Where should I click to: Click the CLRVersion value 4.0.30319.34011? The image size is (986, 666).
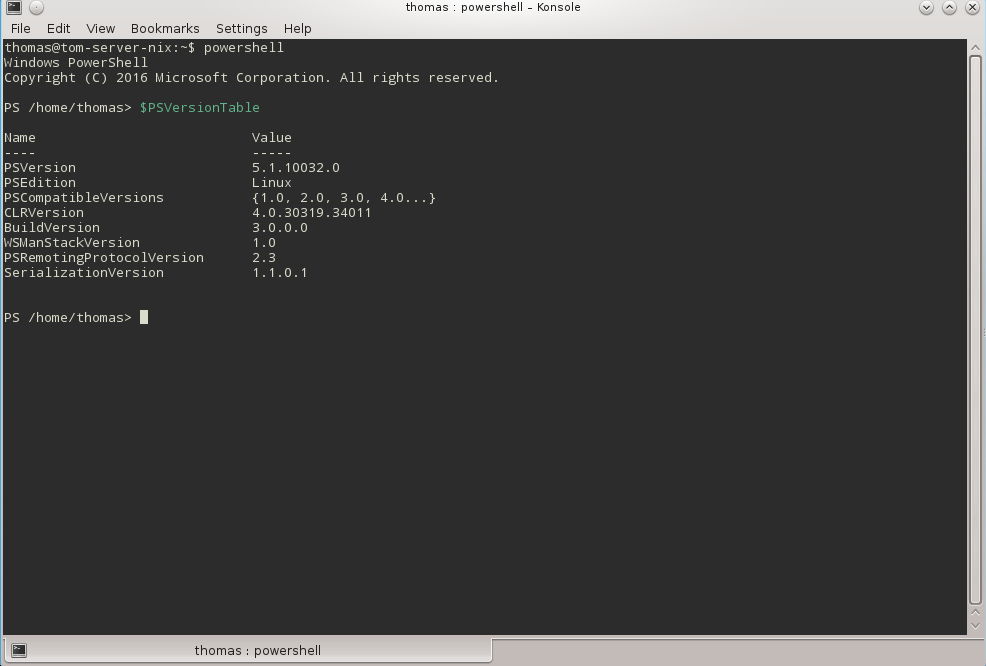pyautogui.click(x=311, y=213)
